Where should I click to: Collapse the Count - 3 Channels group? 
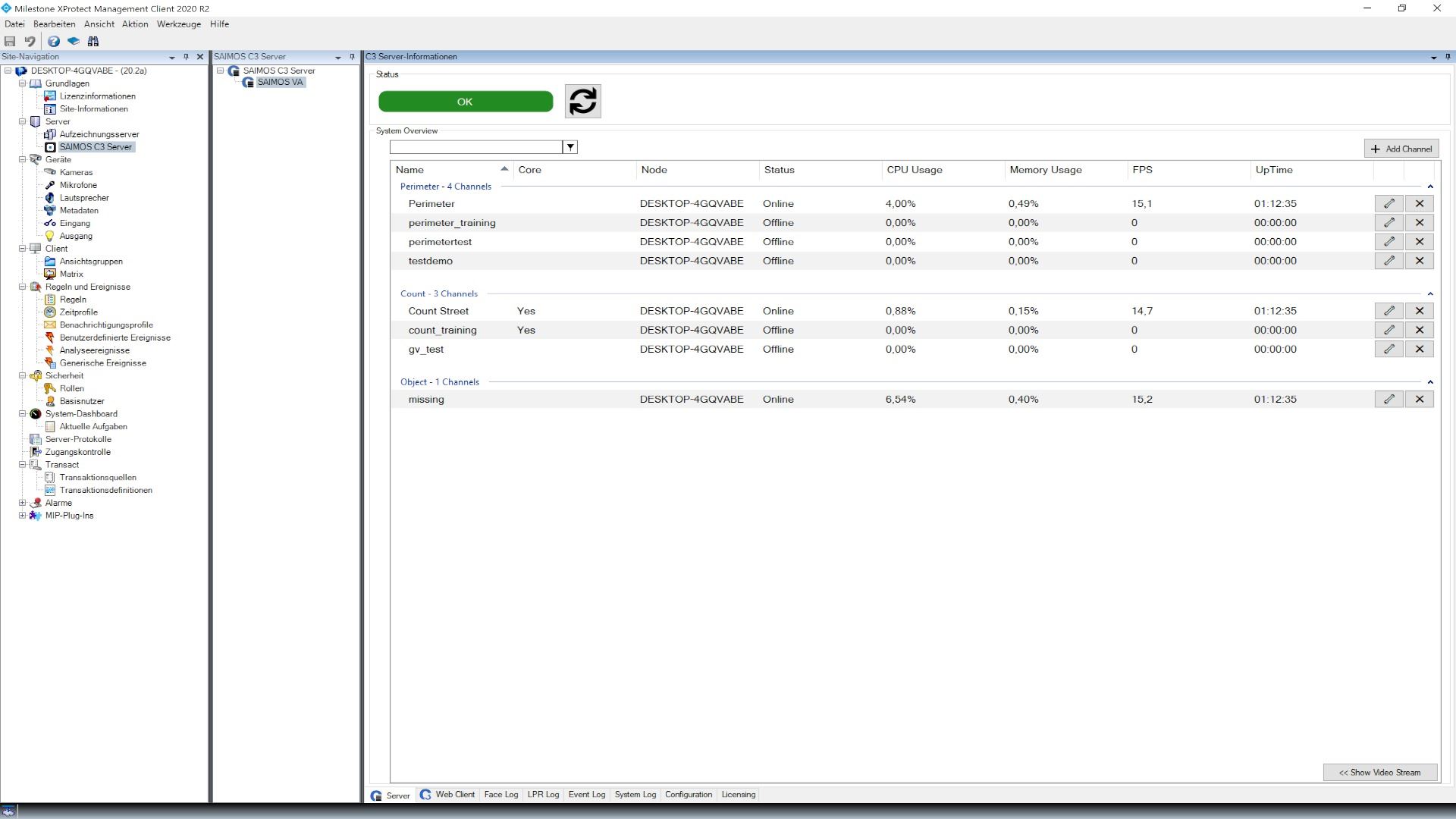tap(1430, 294)
